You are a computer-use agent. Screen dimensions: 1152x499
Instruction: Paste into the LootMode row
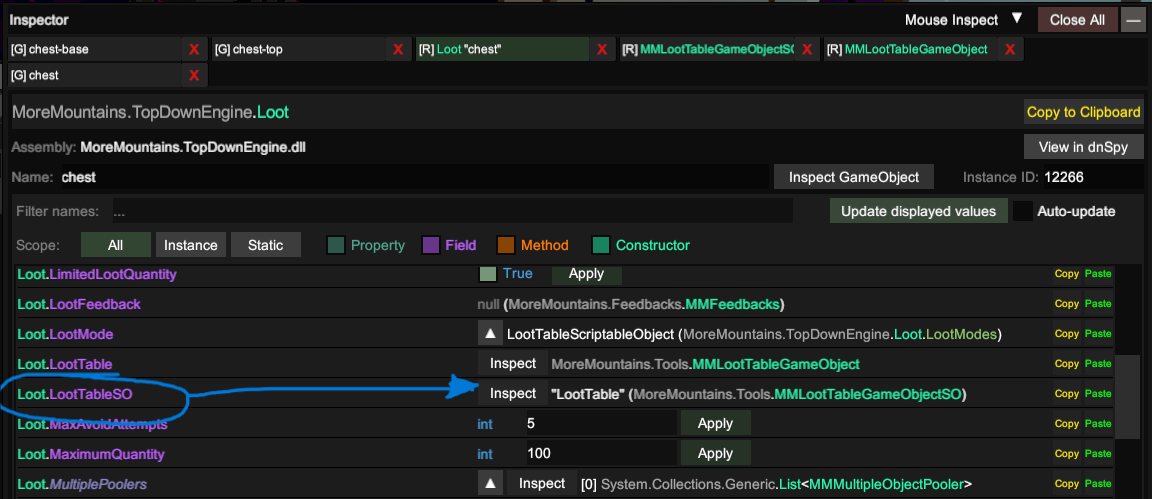coord(1098,334)
